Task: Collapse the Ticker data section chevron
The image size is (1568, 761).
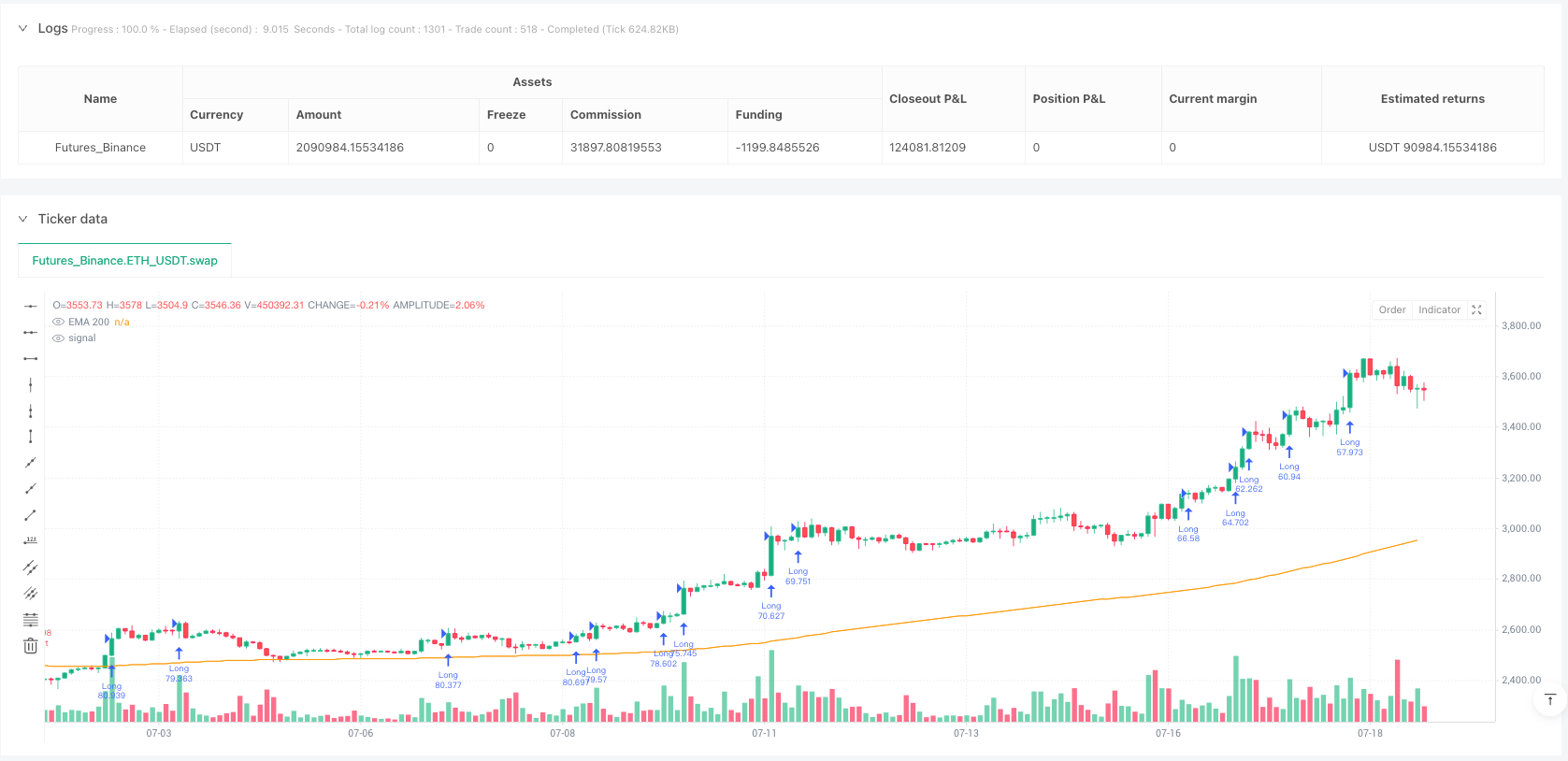Action: (23, 219)
